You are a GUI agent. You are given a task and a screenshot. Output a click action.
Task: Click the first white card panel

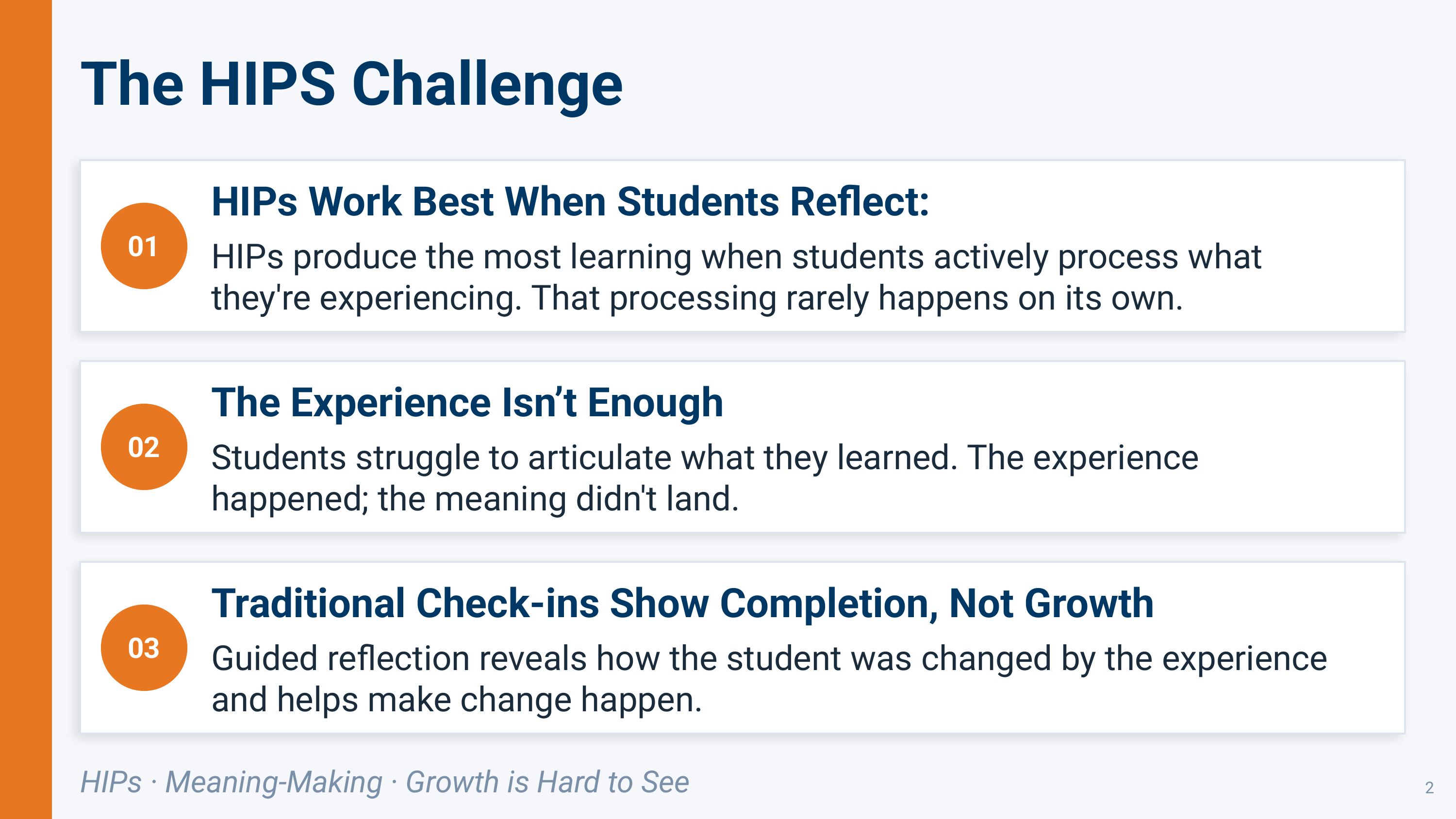742,246
